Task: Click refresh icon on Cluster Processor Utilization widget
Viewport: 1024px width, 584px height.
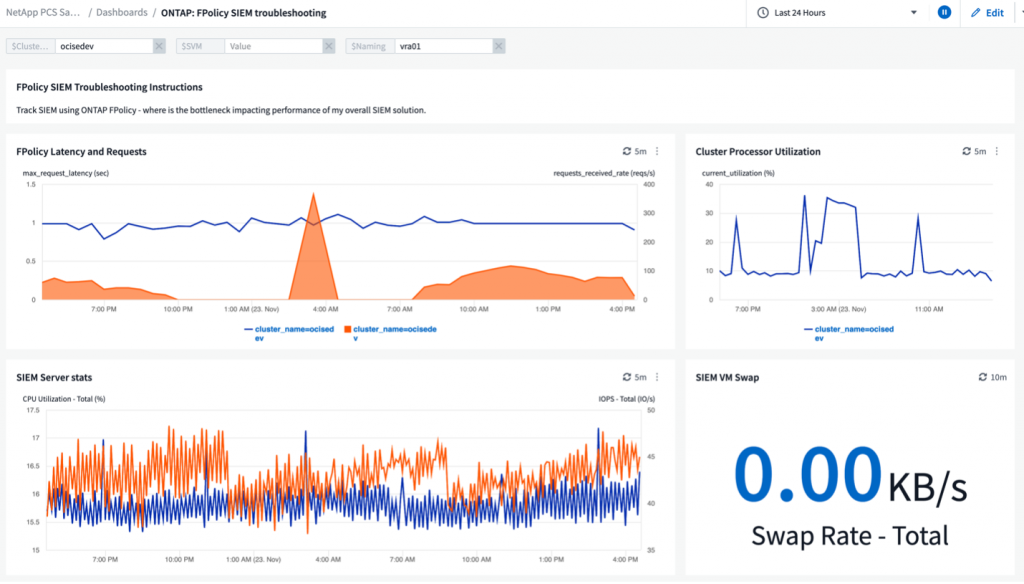Action: 967,151
